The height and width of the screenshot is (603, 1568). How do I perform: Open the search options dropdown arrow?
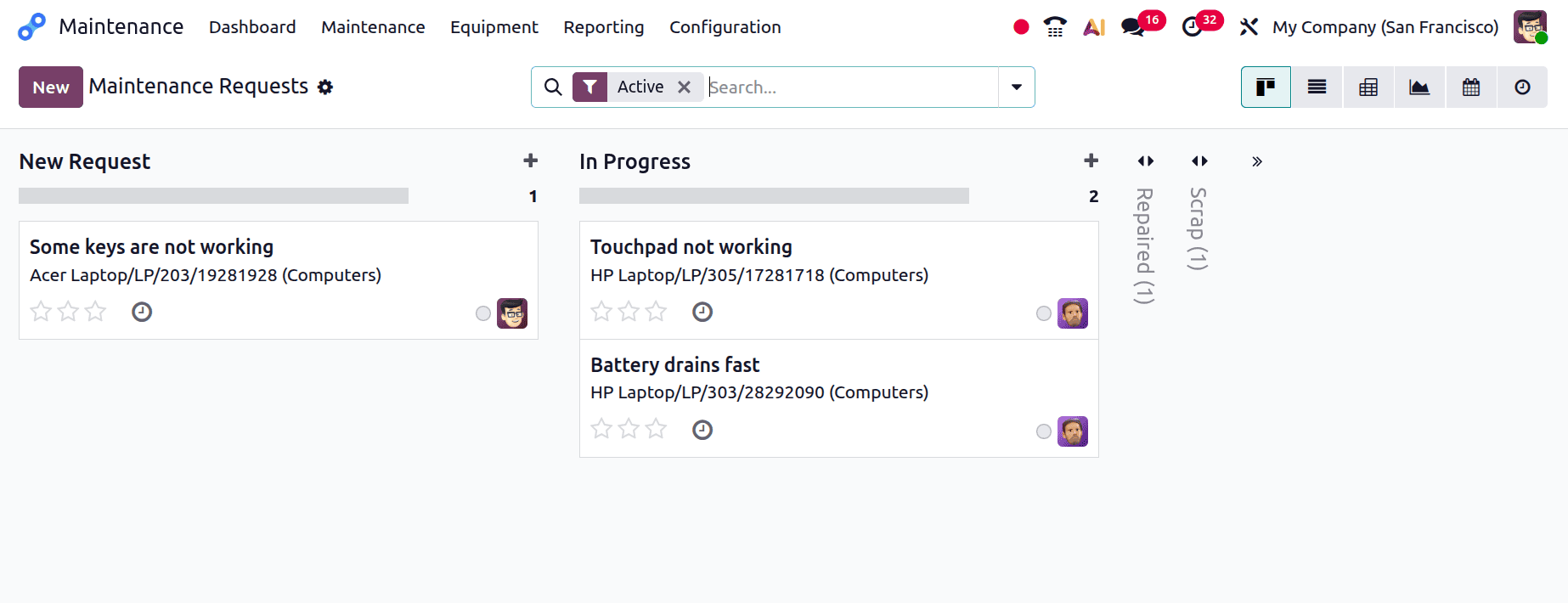point(1017,87)
